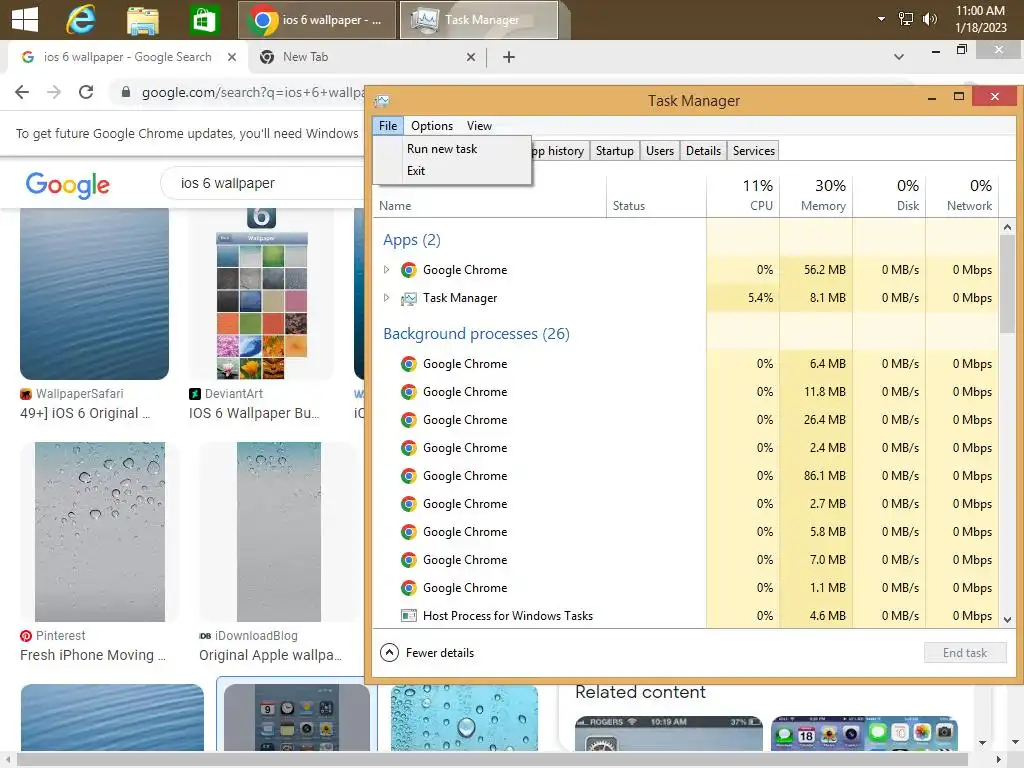This screenshot has height=768, width=1024.
Task: Sort processes by the Network column
Action: (x=963, y=197)
